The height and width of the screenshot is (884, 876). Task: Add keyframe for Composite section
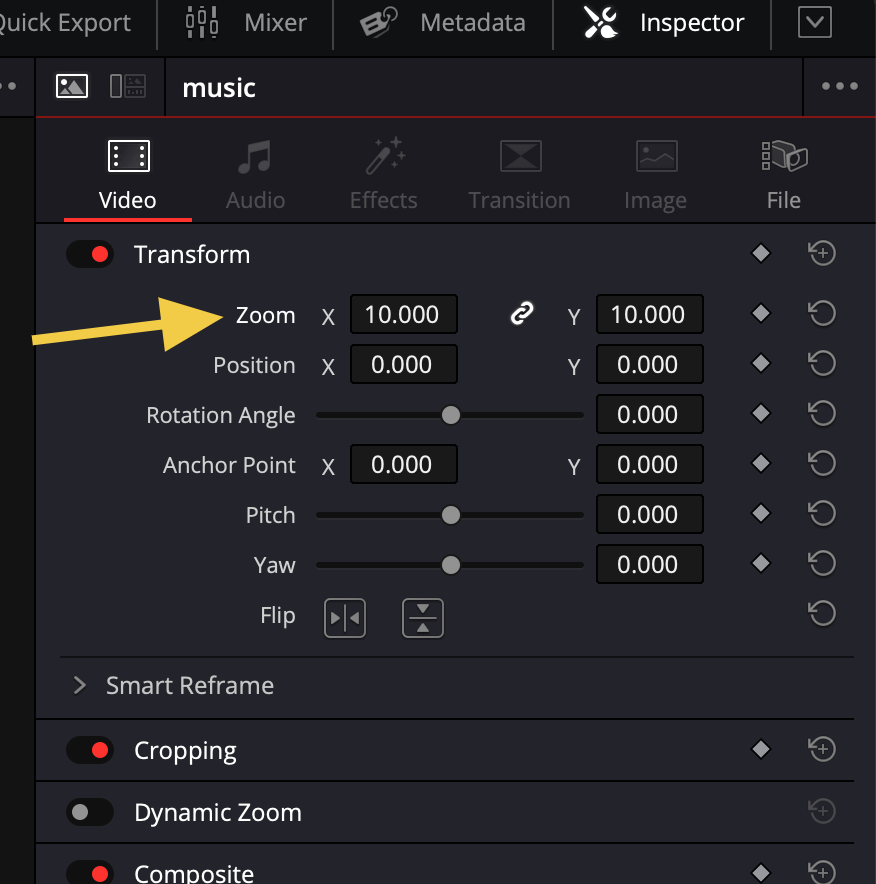[x=761, y=873]
